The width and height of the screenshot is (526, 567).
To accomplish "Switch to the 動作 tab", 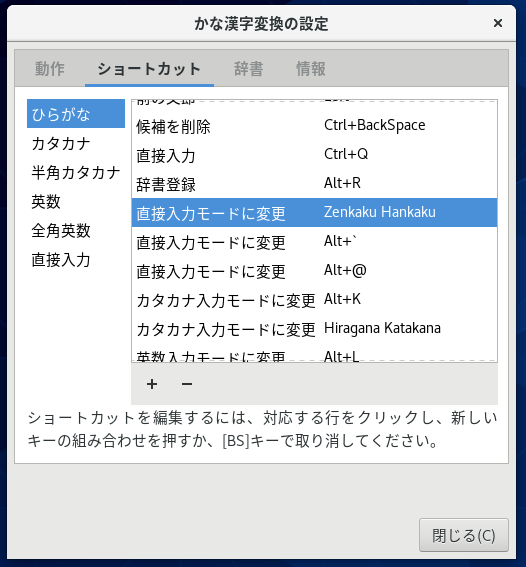I will pyautogui.click(x=50, y=69).
